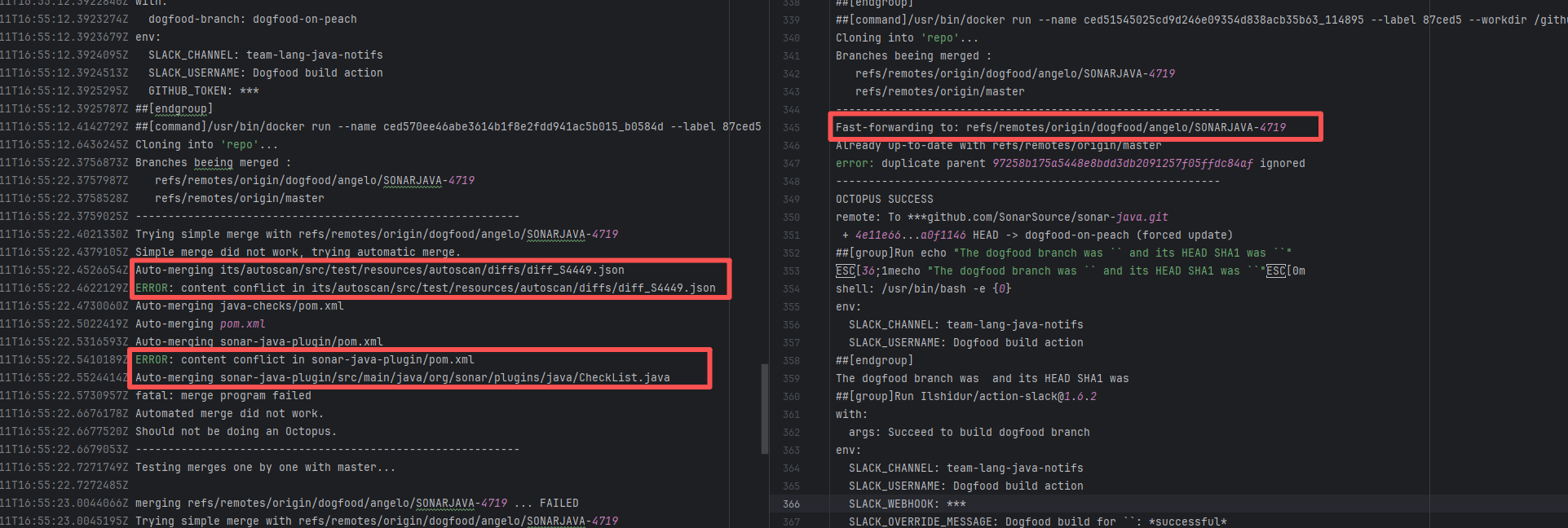Viewport: 1568px width, 528px height.
Task: Select line number 345 in the gutter
Action: click(x=791, y=128)
